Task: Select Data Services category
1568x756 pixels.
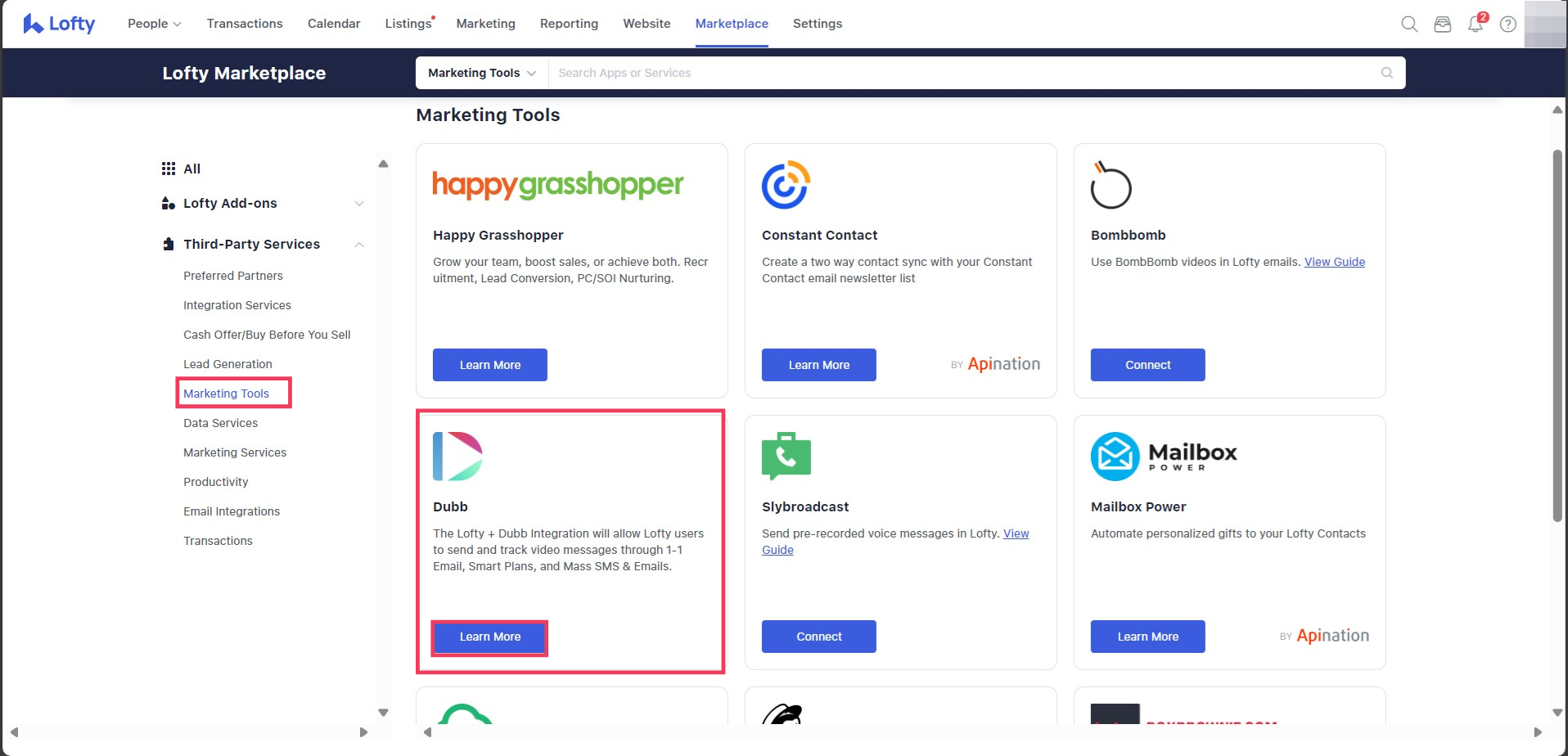Action: click(x=221, y=423)
